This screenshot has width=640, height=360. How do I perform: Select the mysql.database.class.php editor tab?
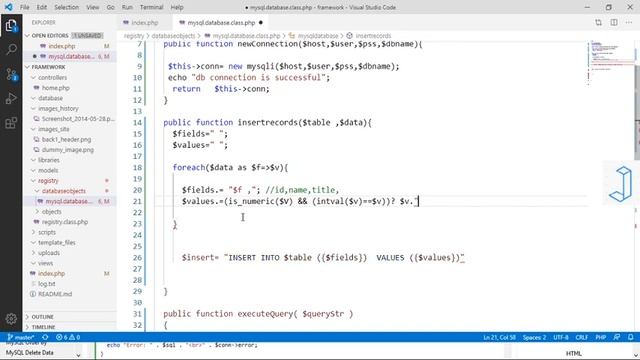click(x=221, y=23)
